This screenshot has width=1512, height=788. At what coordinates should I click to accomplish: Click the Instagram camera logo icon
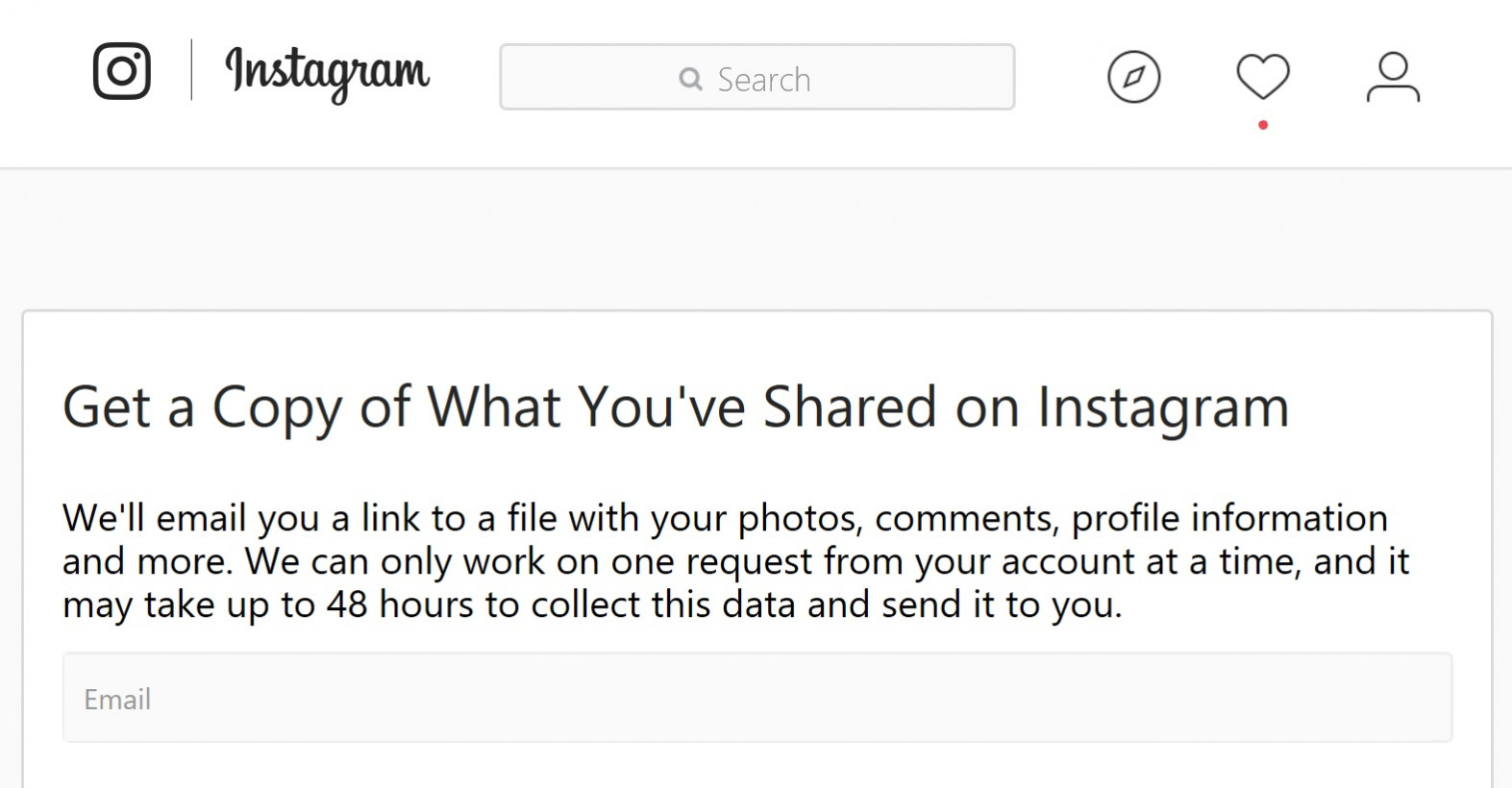pyautogui.click(x=122, y=71)
